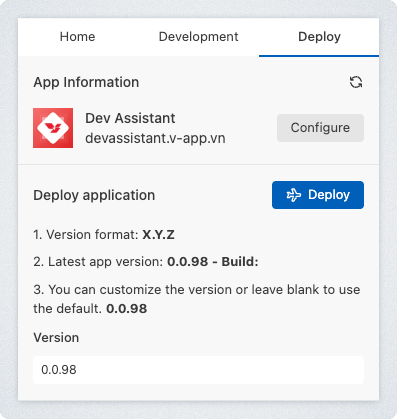Select the Deploy tab

pos(319,37)
